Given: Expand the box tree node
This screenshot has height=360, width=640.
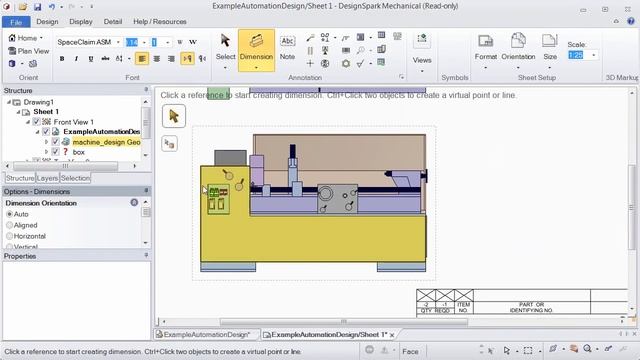Looking at the screenshot, I should click(46, 152).
